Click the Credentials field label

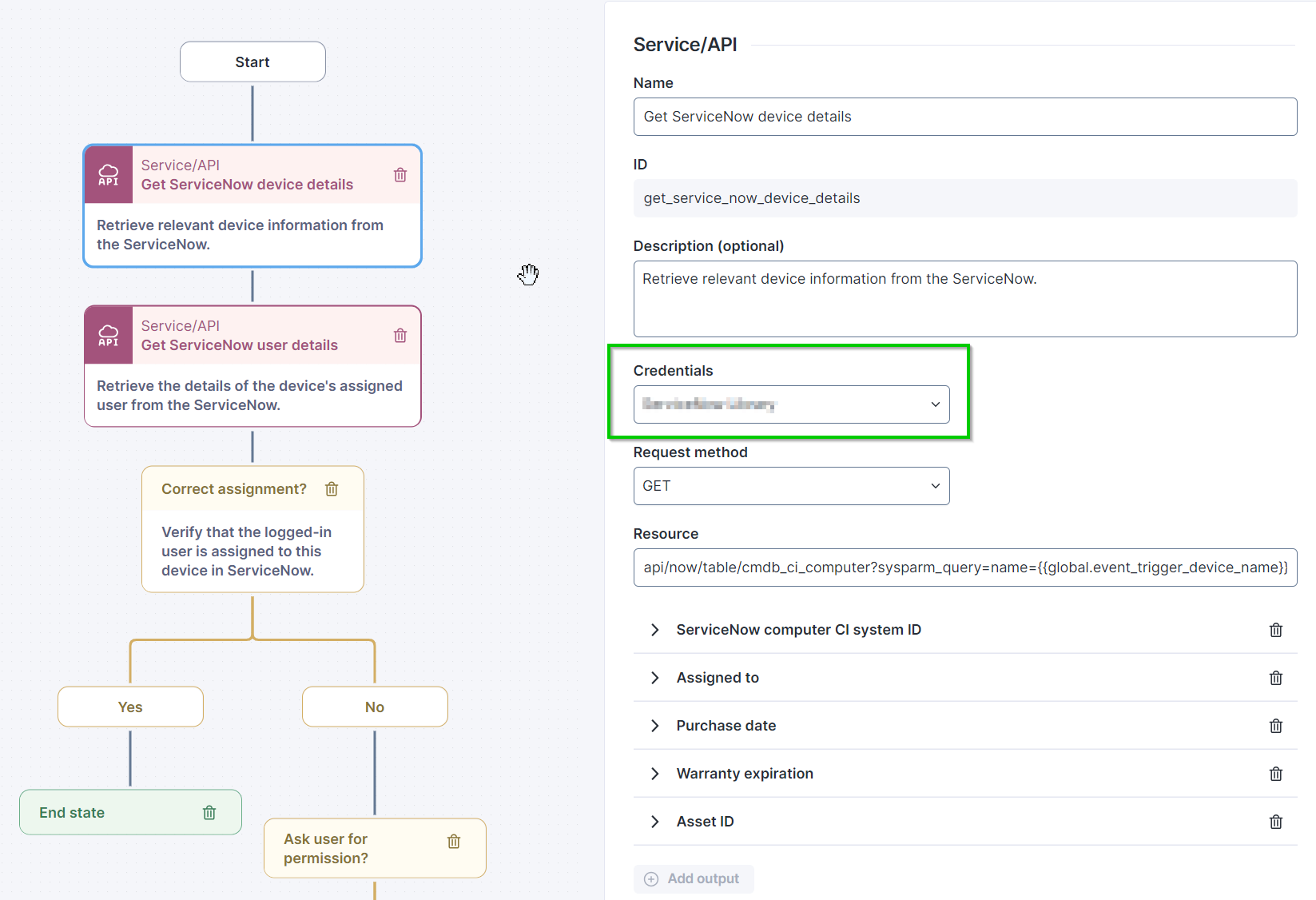click(673, 371)
